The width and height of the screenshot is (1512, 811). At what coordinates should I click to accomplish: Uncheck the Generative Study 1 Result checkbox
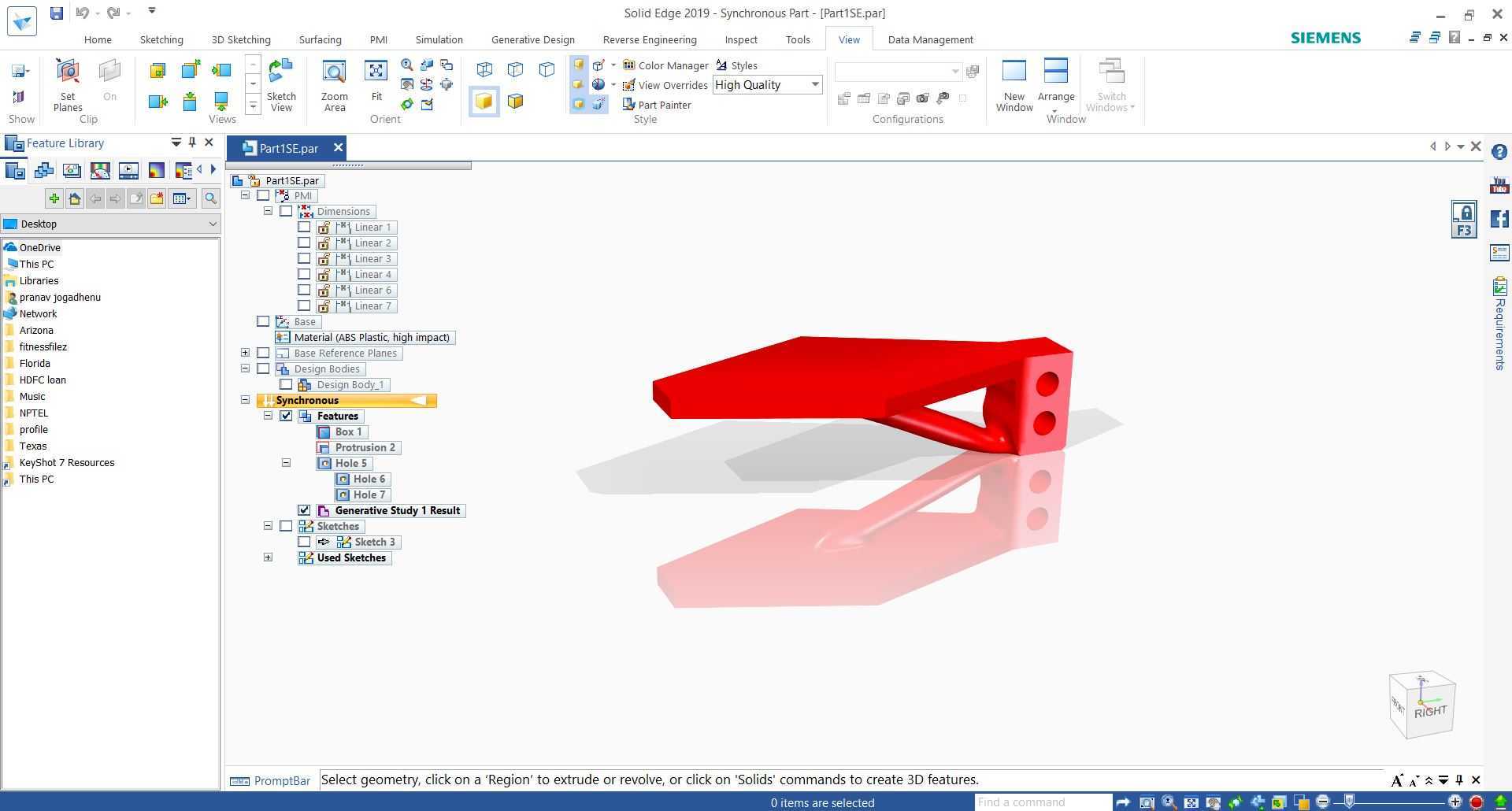pyautogui.click(x=304, y=510)
